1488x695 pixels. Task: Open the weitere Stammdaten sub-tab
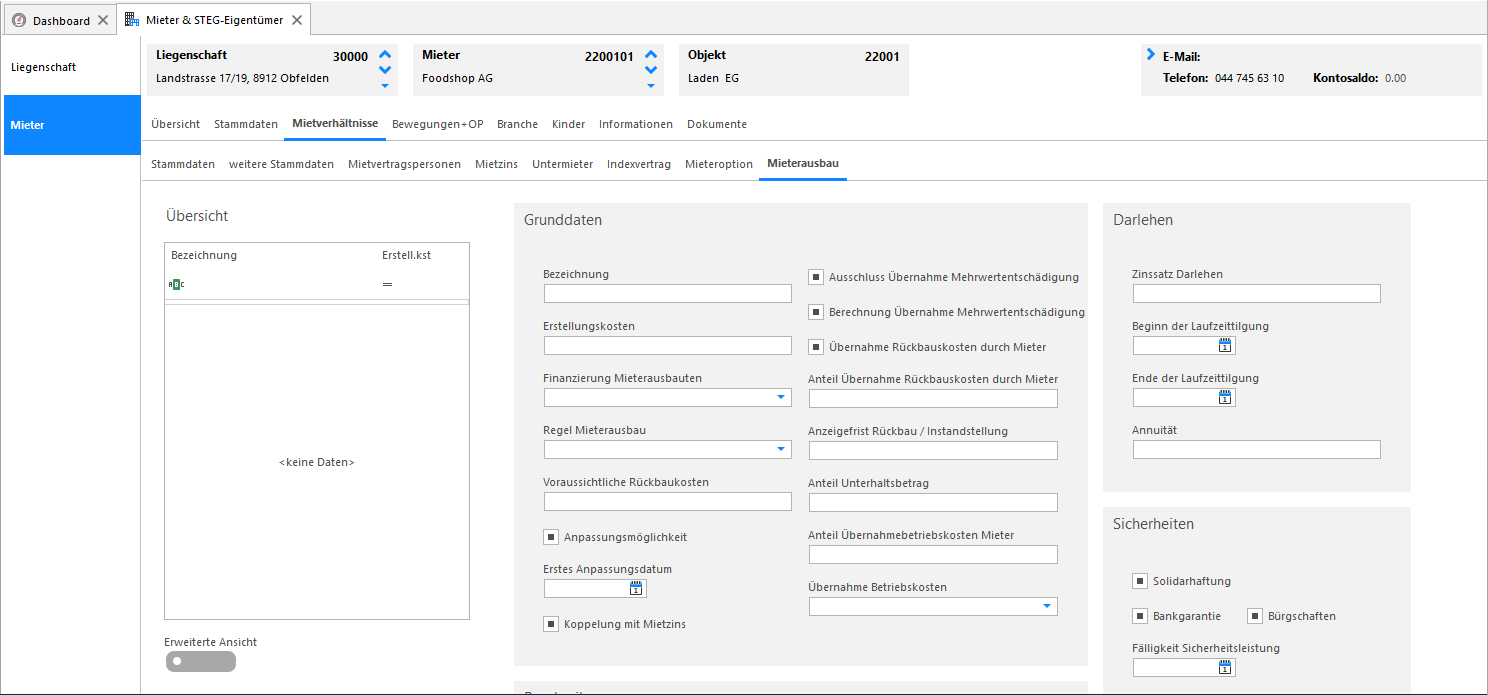coord(281,164)
